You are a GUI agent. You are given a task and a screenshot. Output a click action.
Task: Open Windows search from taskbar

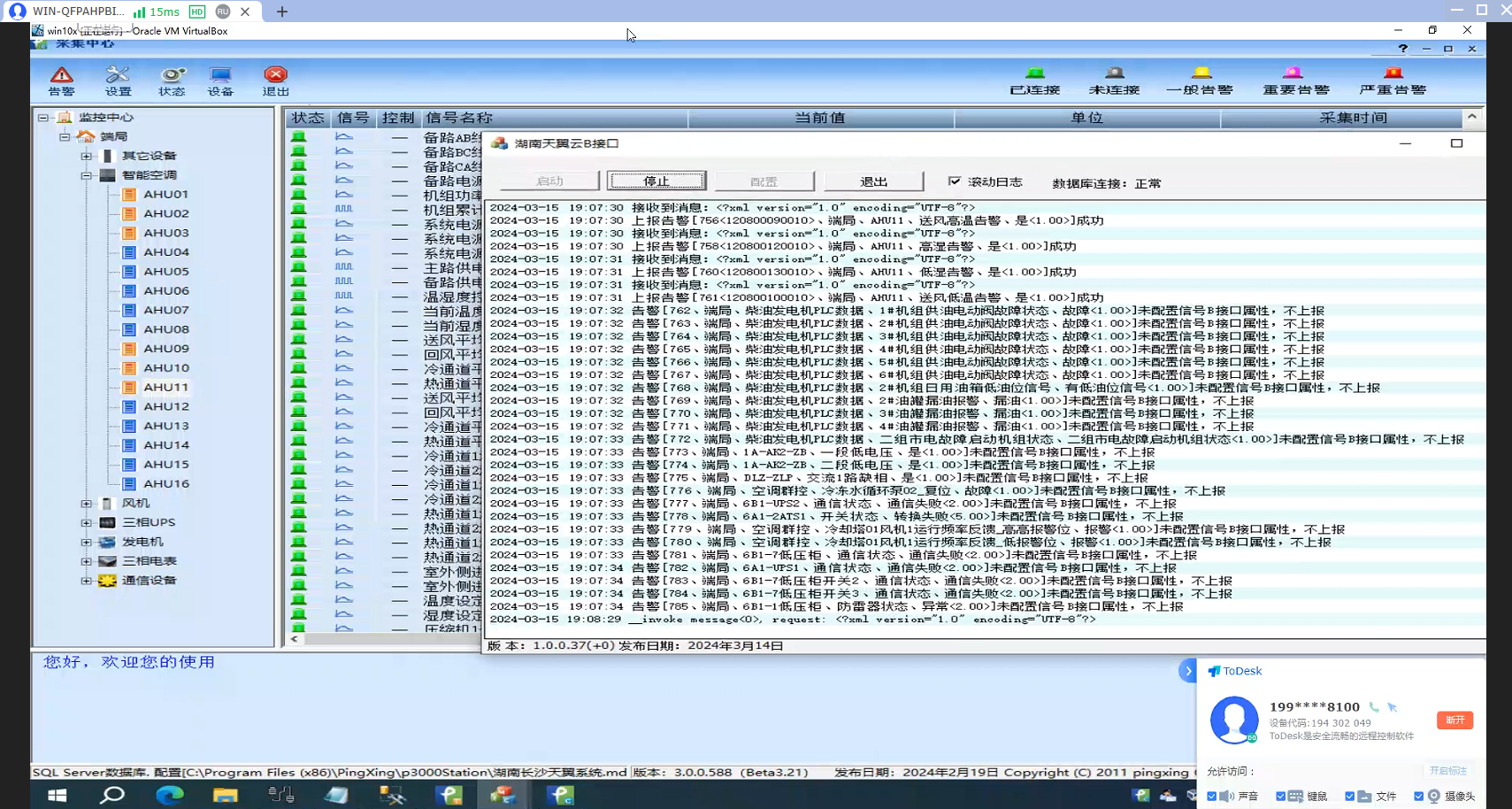point(112,795)
